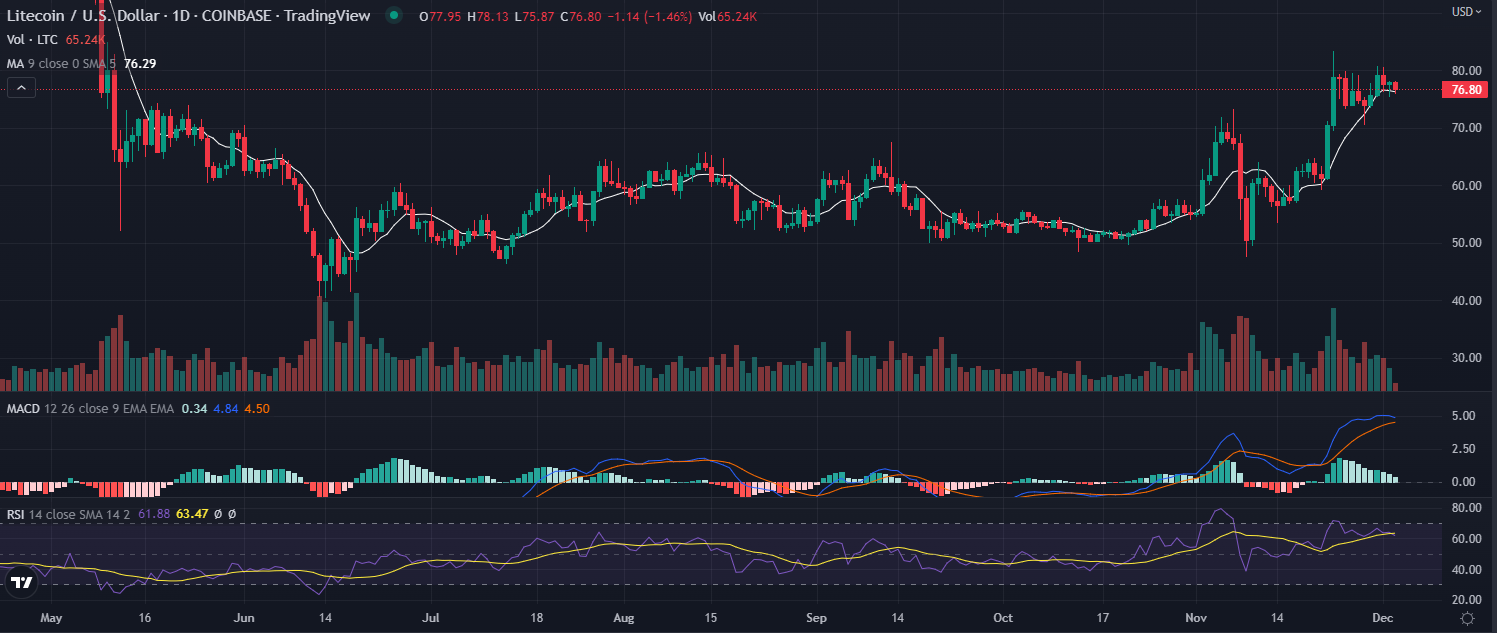
Task: Open the USD currency dropdown
Action: [1465, 12]
